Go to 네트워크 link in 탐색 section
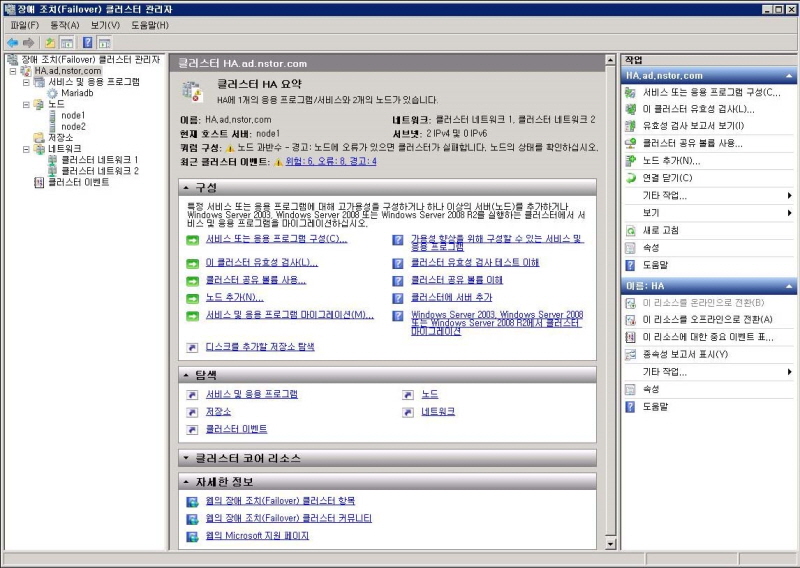The width and height of the screenshot is (800, 568). point(438,412)
